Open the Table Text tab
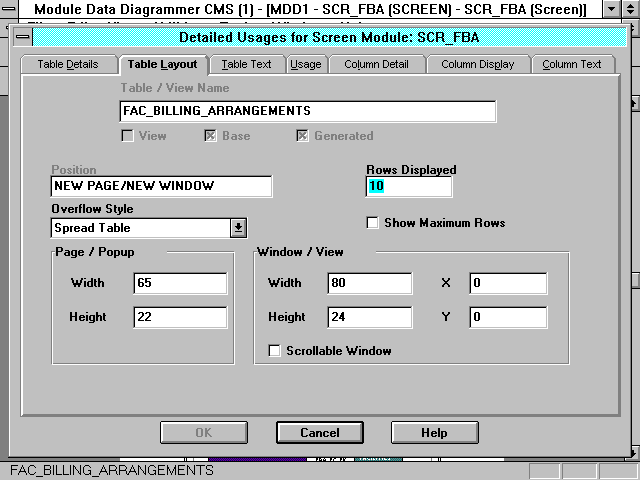Viewport: 640px width, 480px height. pyautogui.click(x=246, y=64)
